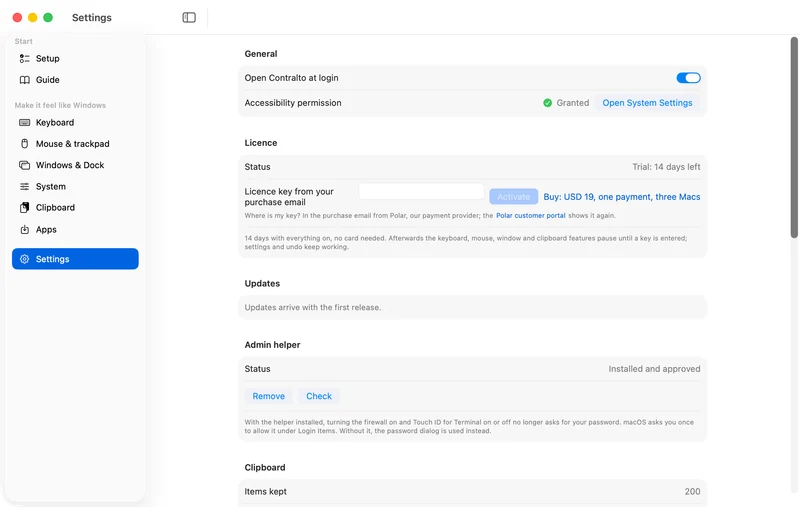
Task: Select Keyboard label in the sidebar
Action: coord(55,122)
